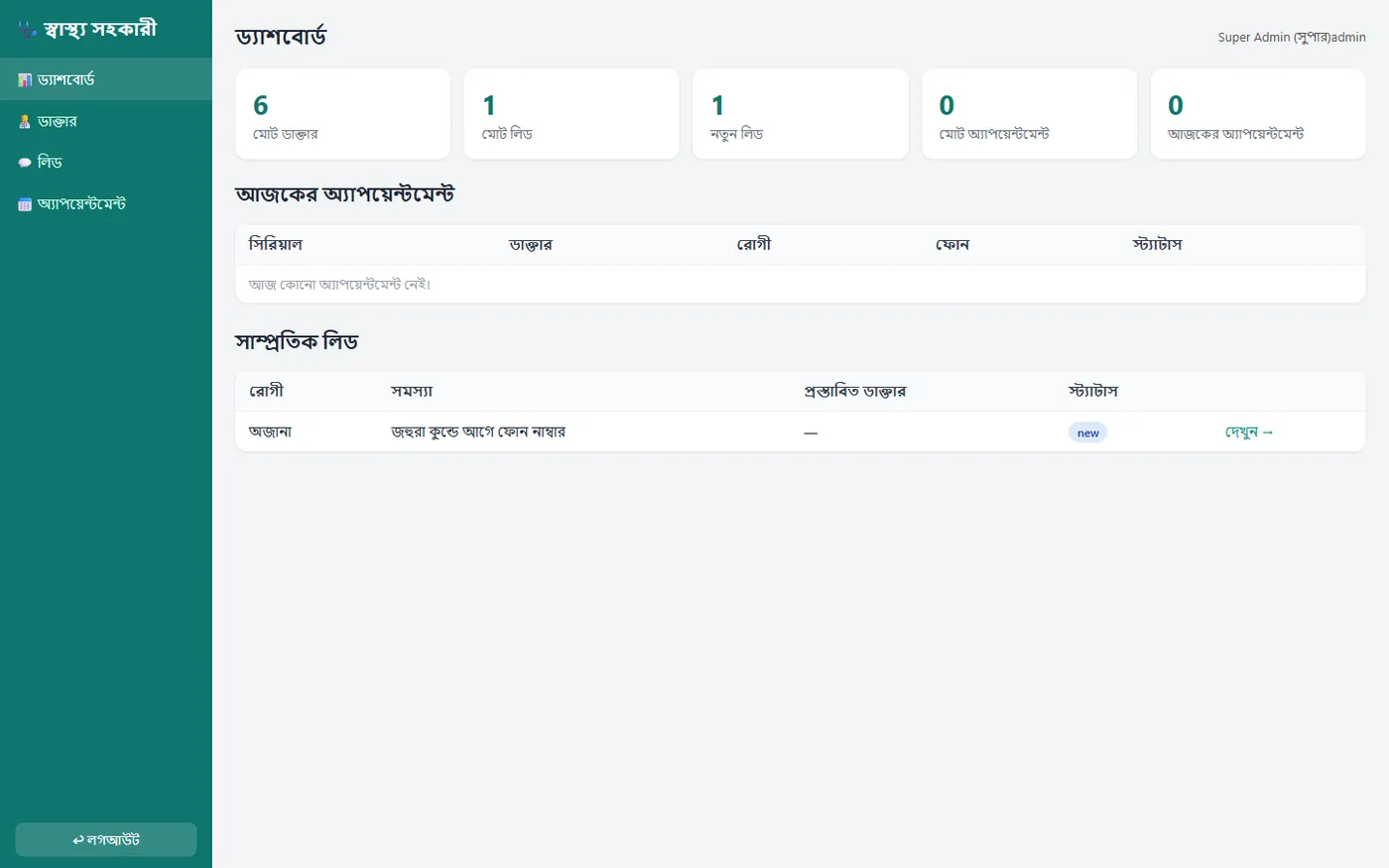Open the ড্যাশবোর্ড menu item
The width and height of the screenshot is (1389, 868).
click(x=106, y=79)
